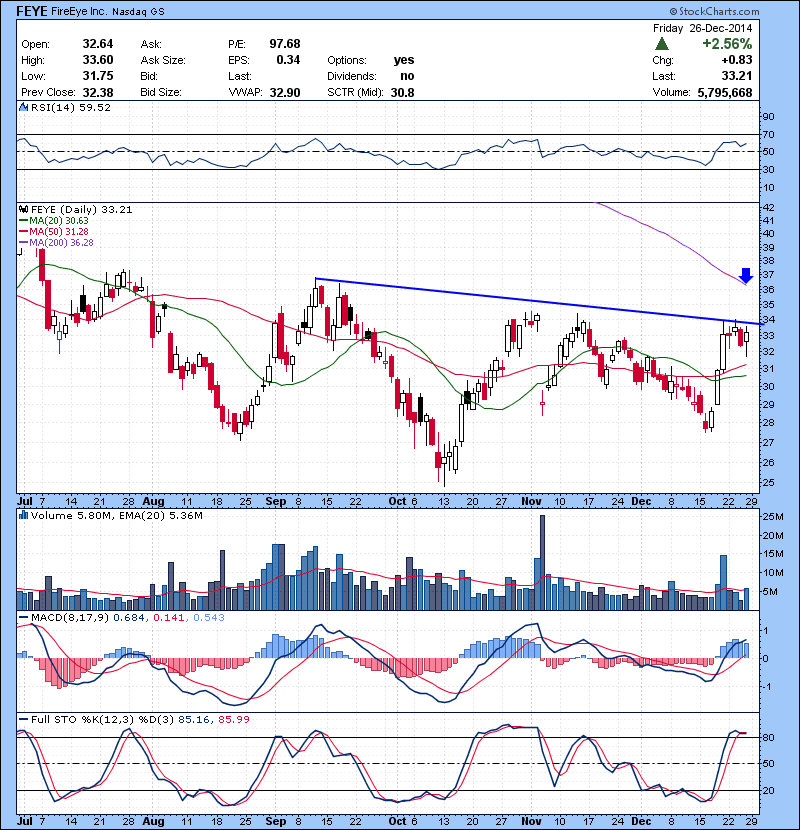Click the stochastic %D value 85.99

[x=234, y=719]
